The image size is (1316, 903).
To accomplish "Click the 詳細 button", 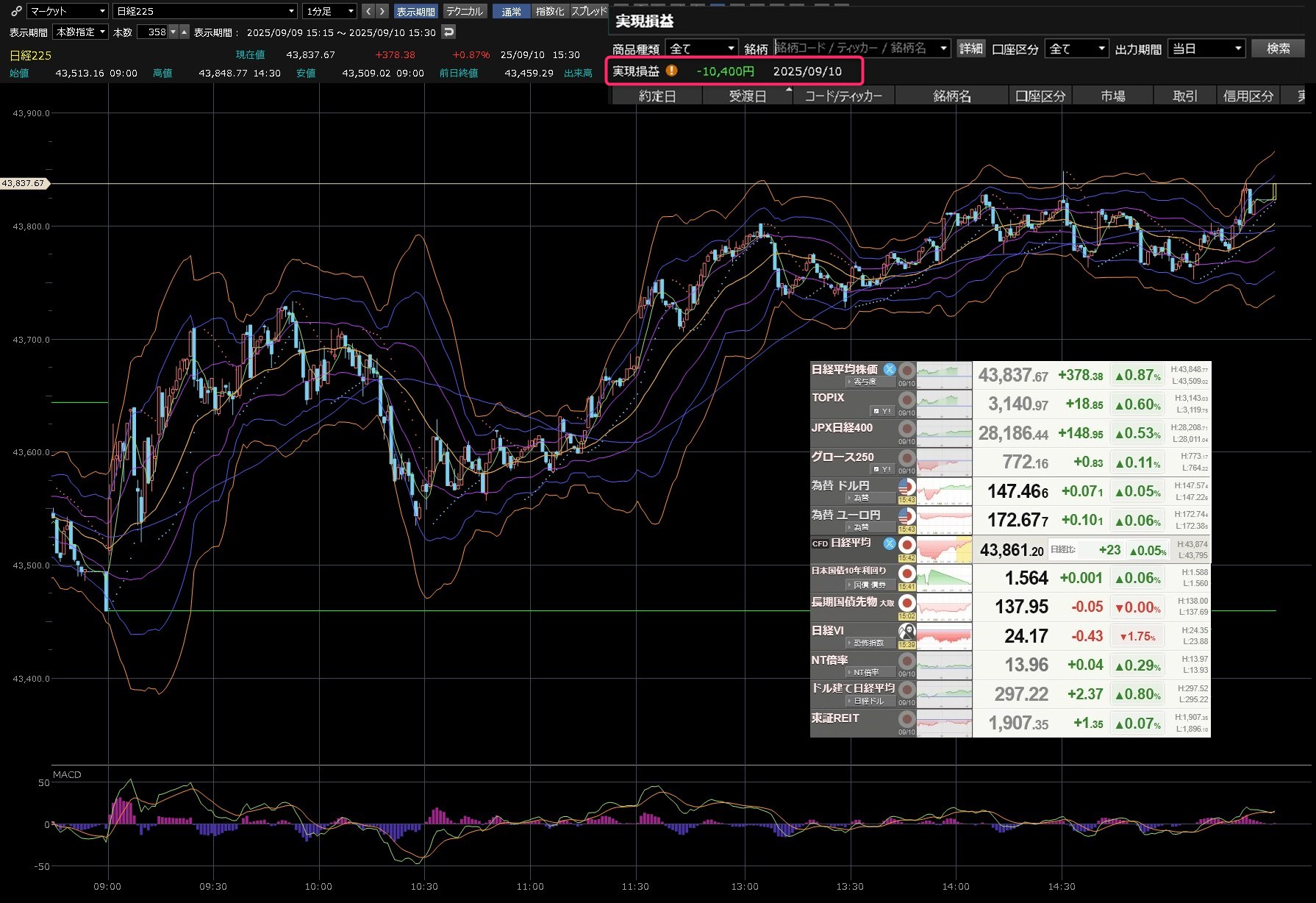I will pos(970,49).
